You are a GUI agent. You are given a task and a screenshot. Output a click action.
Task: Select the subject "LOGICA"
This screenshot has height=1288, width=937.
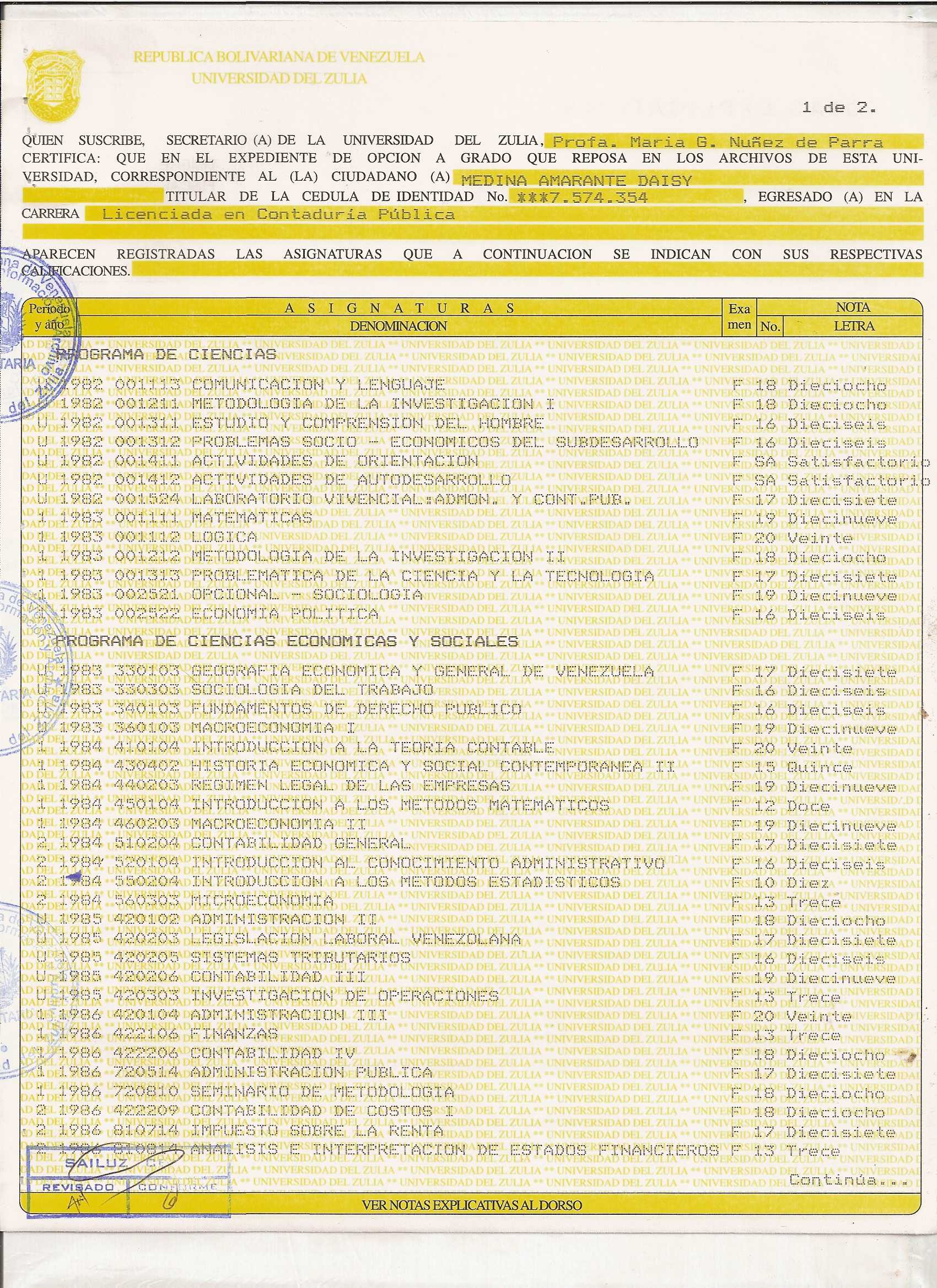pyautogui.click(x=224, y=538)
